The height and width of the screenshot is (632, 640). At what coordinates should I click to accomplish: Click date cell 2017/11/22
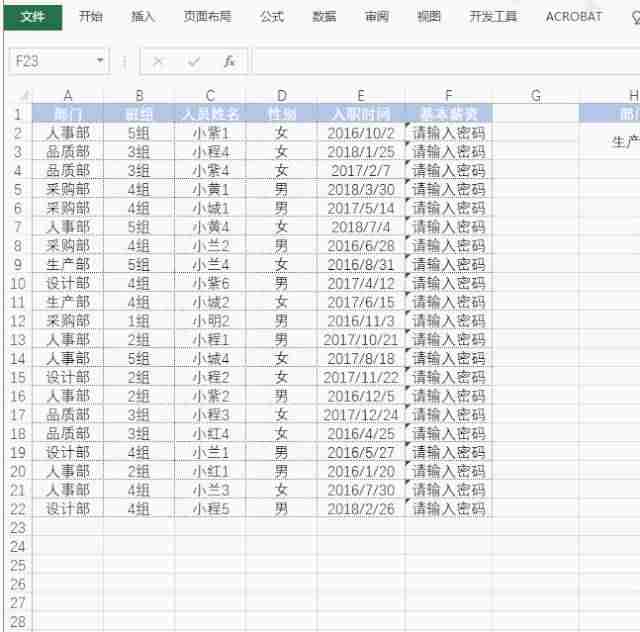coord(361,377)
